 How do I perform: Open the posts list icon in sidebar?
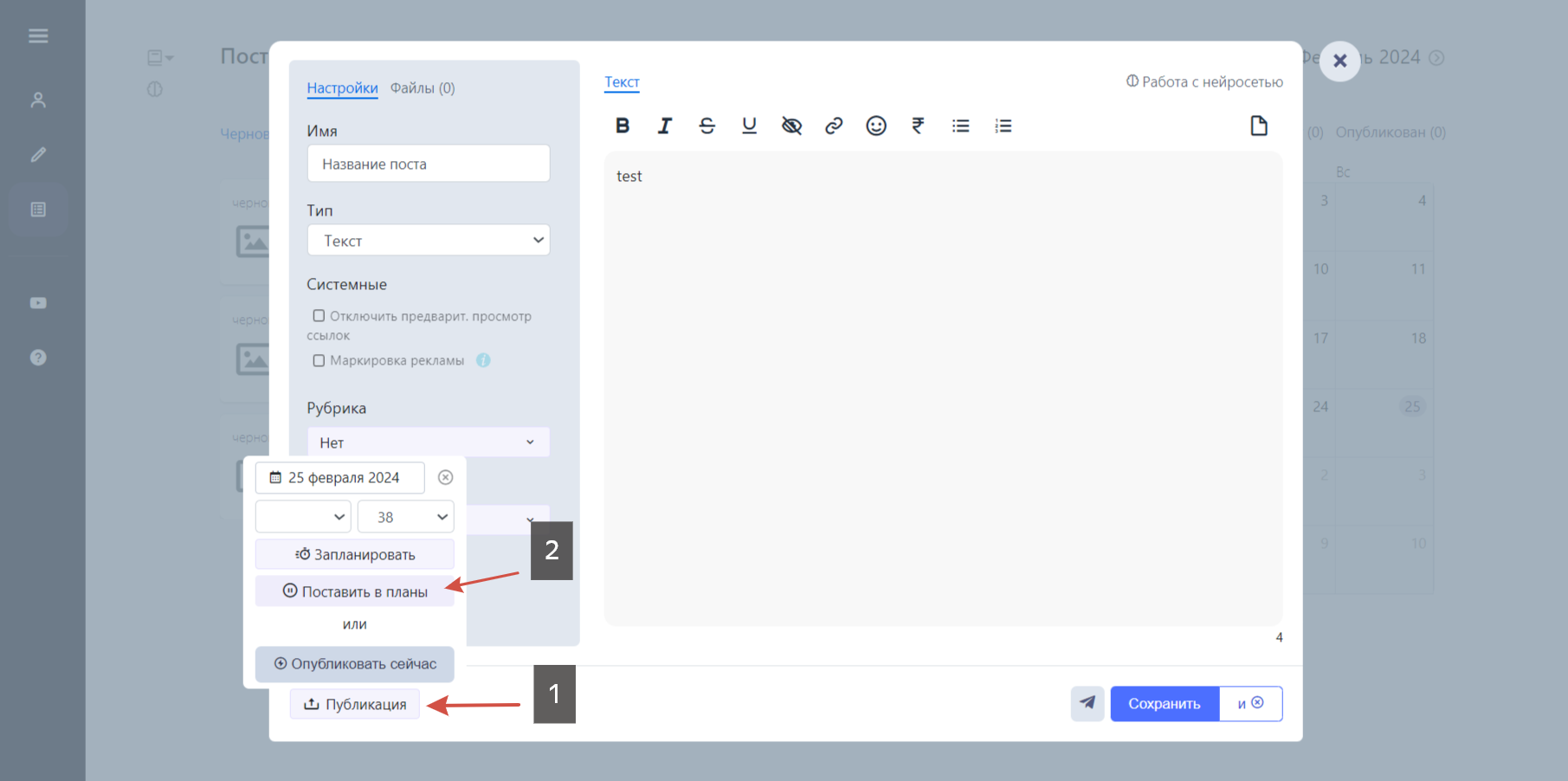(38, 210)
